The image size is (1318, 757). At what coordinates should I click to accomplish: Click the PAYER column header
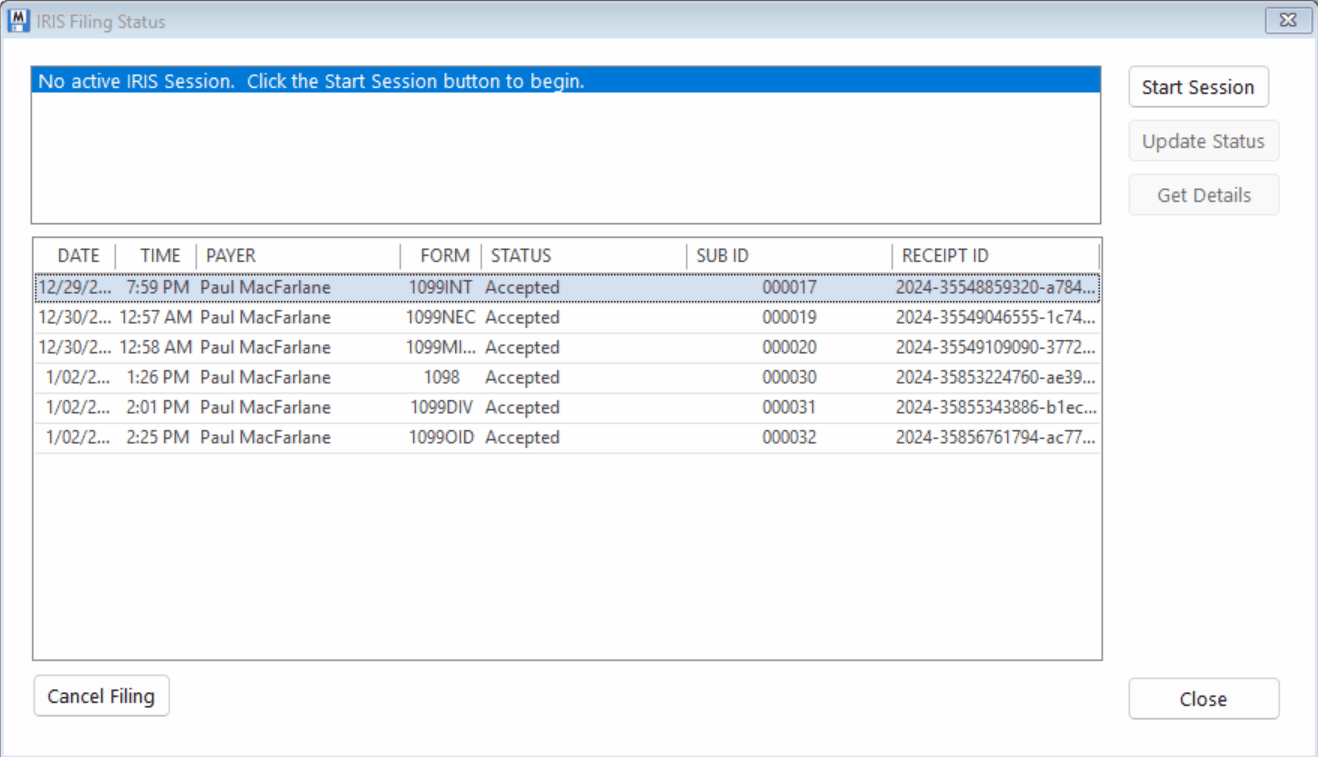[x=298, y=256]
